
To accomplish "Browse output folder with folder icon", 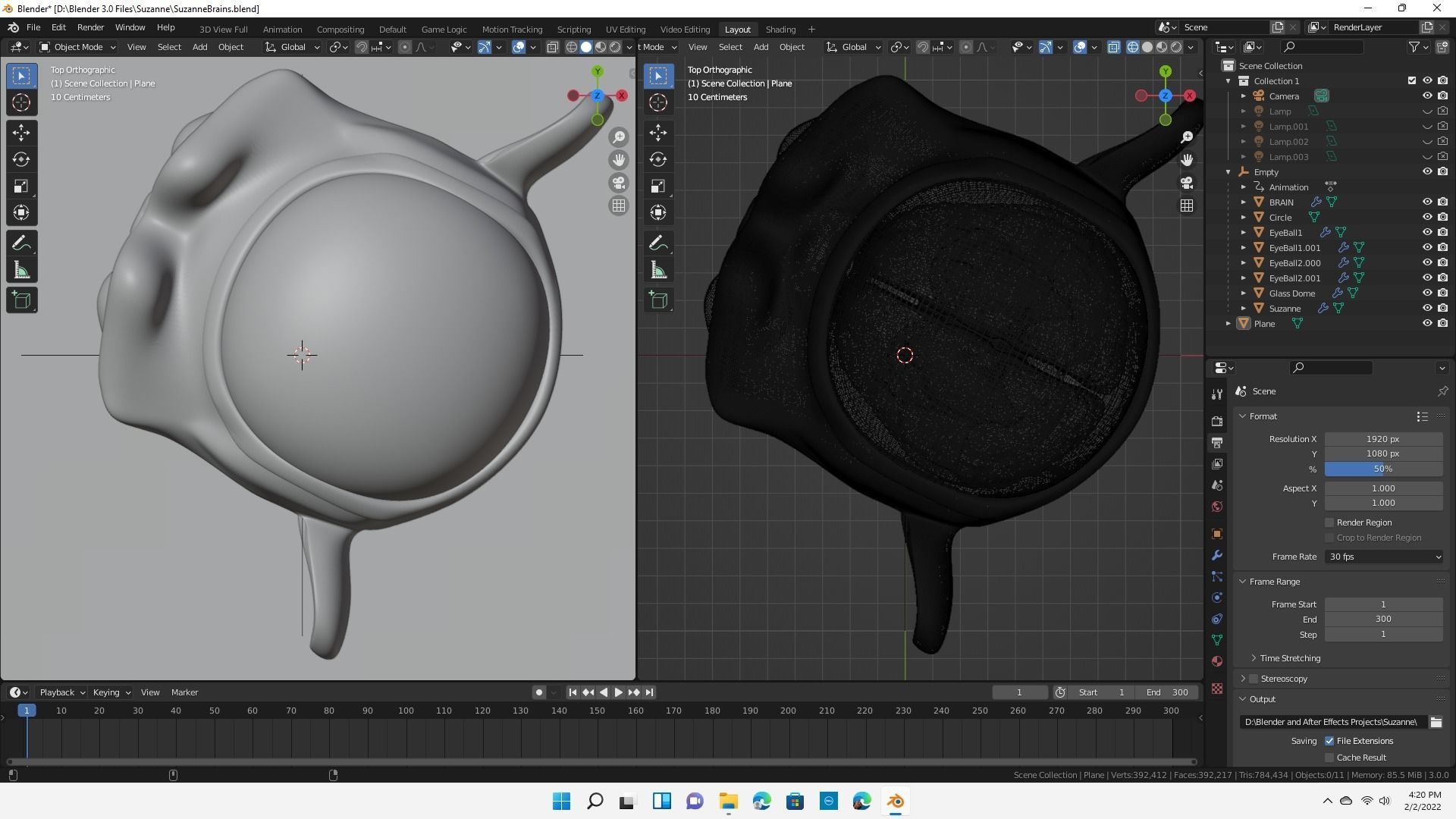I will [1436, 722].
